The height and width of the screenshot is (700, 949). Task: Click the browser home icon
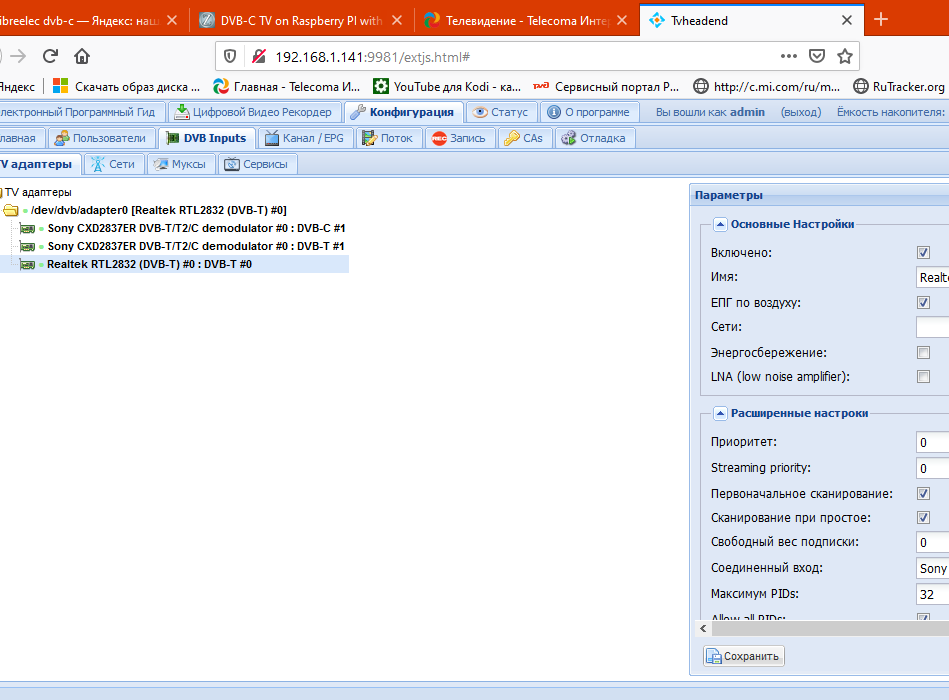(82, 56)
